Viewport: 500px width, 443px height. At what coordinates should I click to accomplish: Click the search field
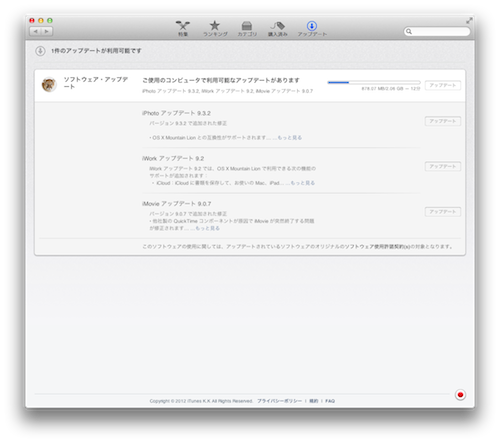437,32
